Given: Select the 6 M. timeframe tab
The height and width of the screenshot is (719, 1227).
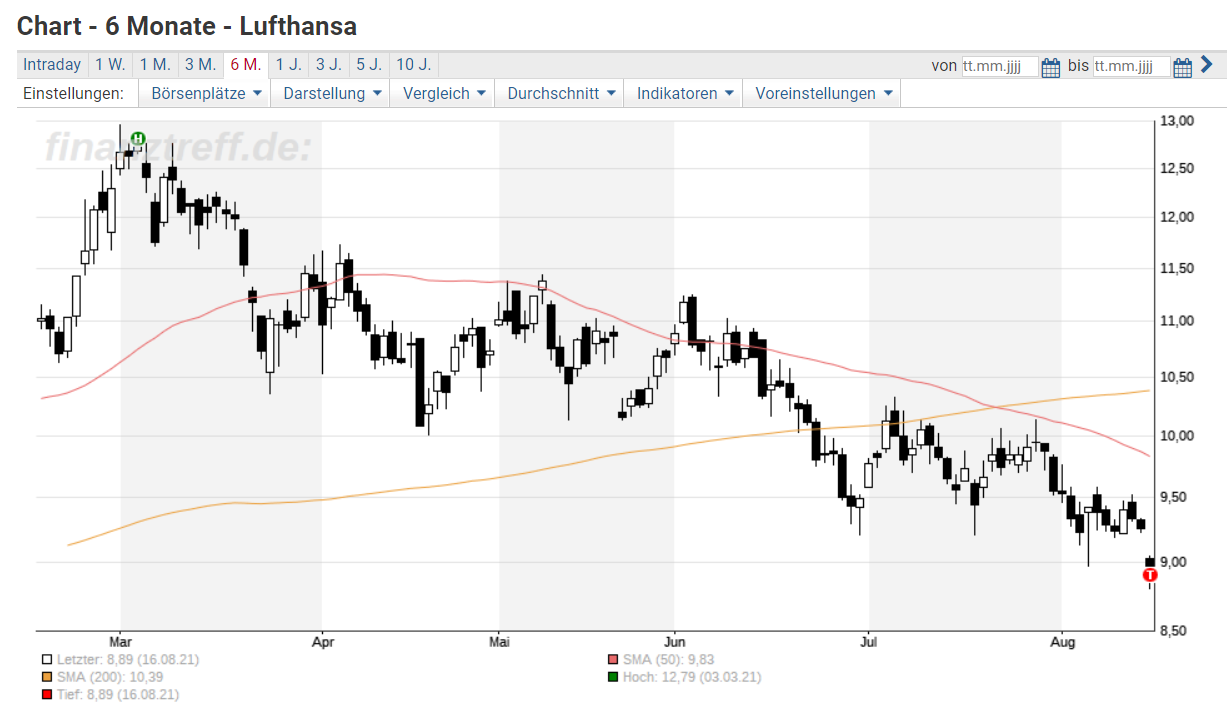Looking at the screenshot, I should coord(245,65).
